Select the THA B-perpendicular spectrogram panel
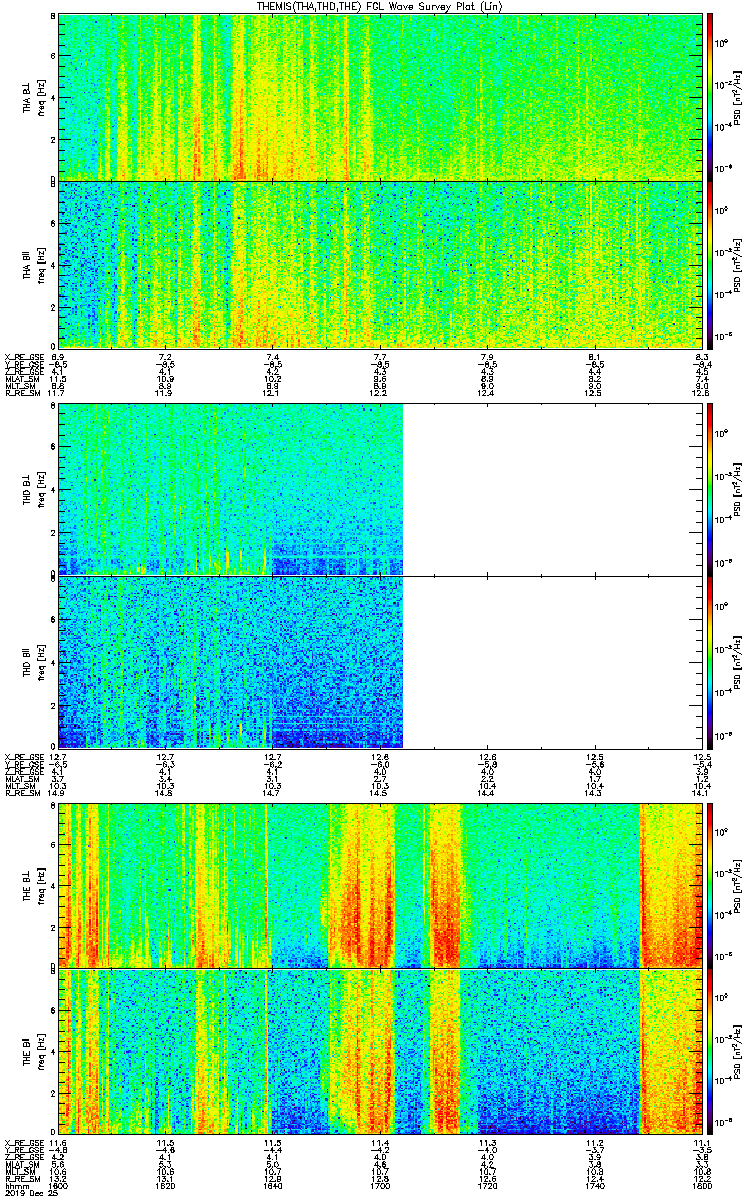750x1200 pixels. pos(381,96)
